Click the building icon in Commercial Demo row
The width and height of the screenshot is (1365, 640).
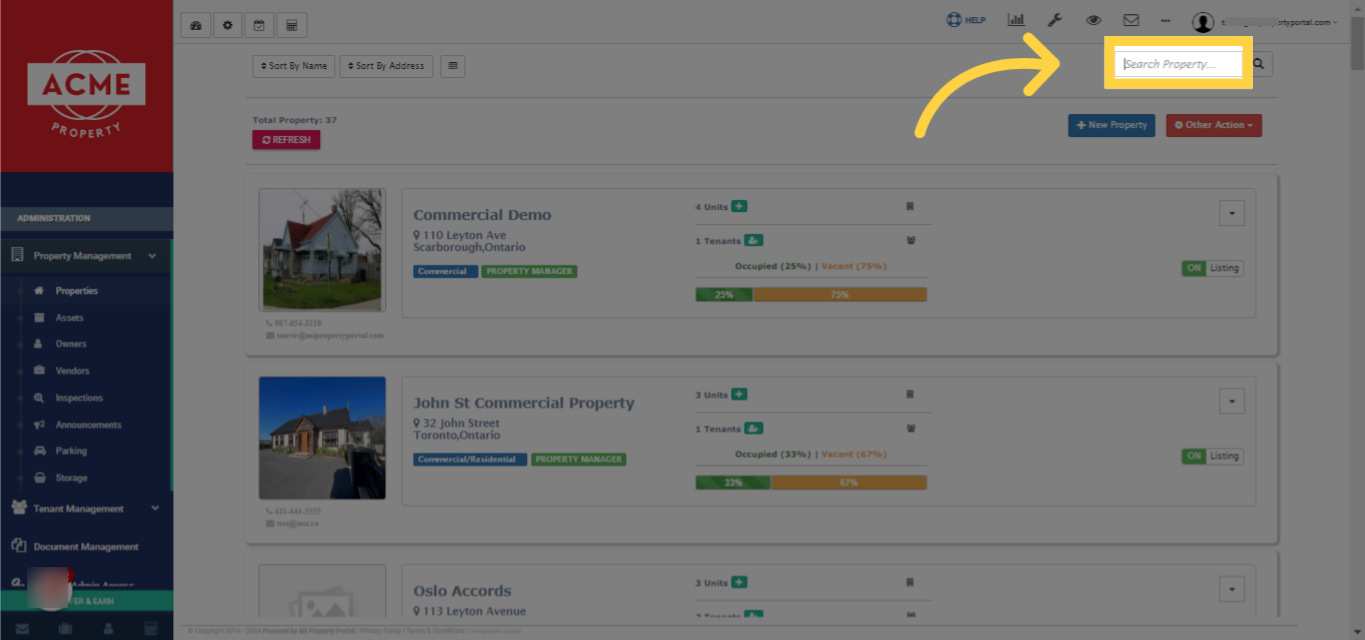910,206
